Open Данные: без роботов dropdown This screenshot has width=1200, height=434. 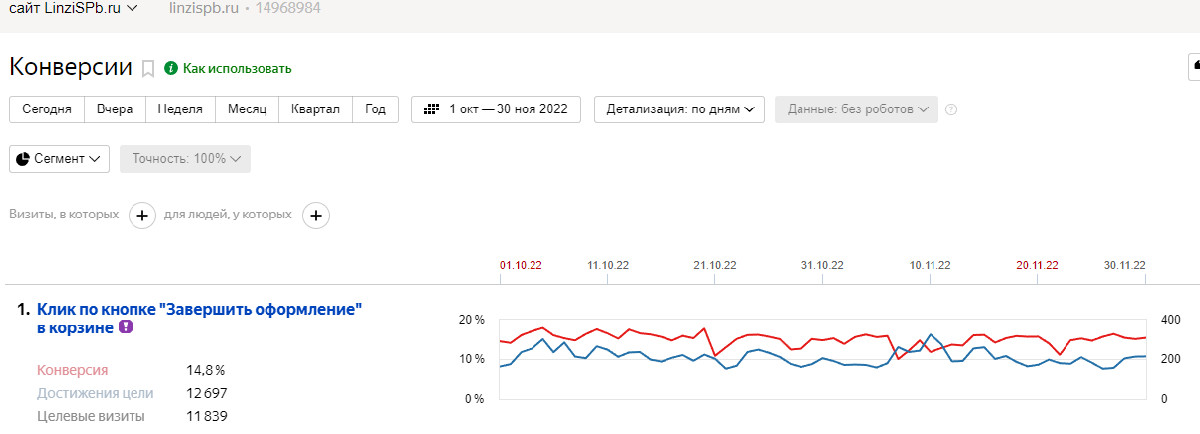click(856, 109)
